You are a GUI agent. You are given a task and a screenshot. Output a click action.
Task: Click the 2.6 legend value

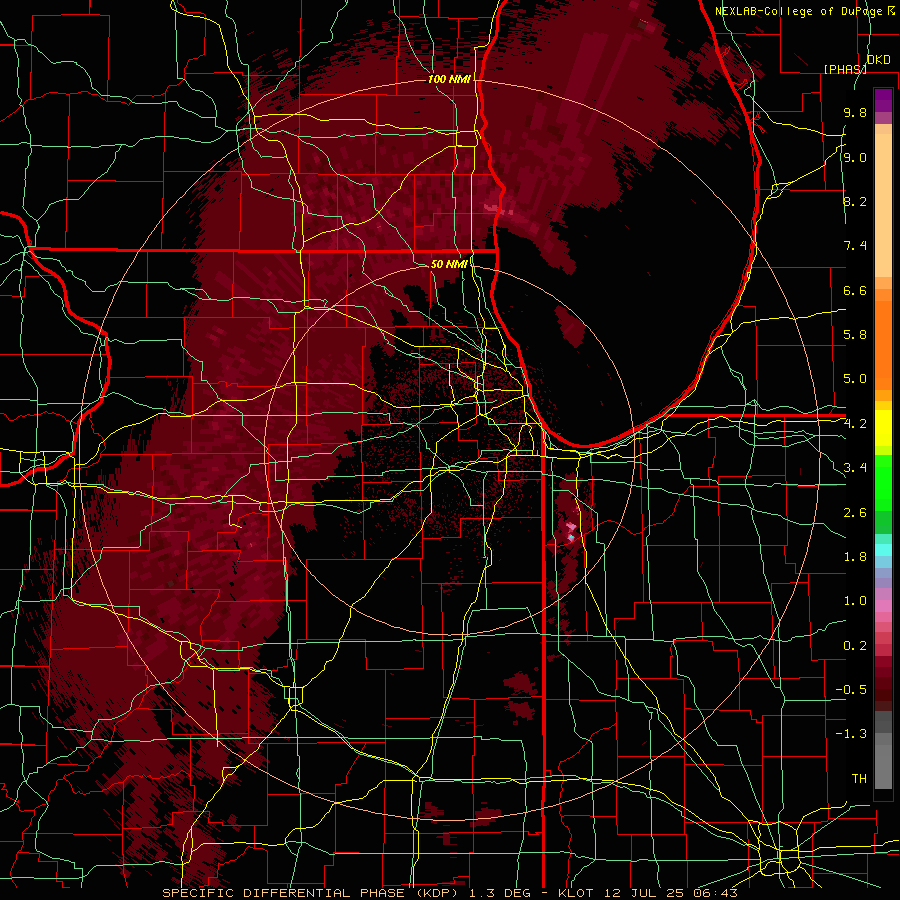pos(855,513)
